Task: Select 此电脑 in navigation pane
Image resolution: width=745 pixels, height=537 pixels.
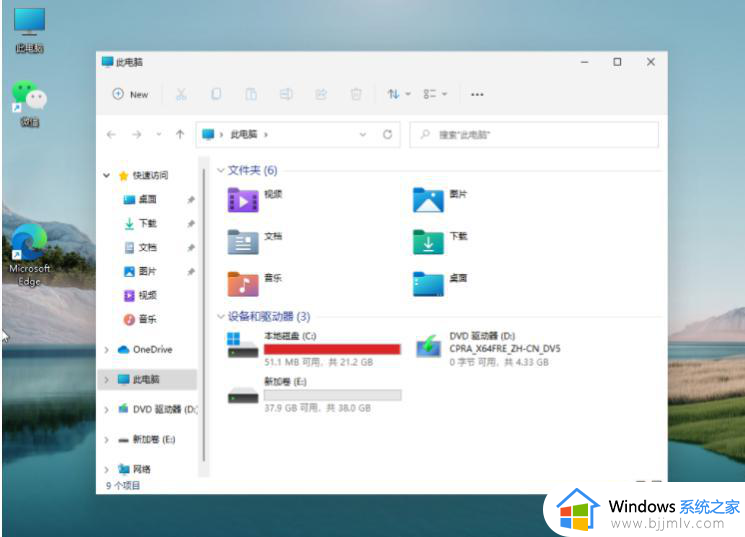Action: (145, 379)
